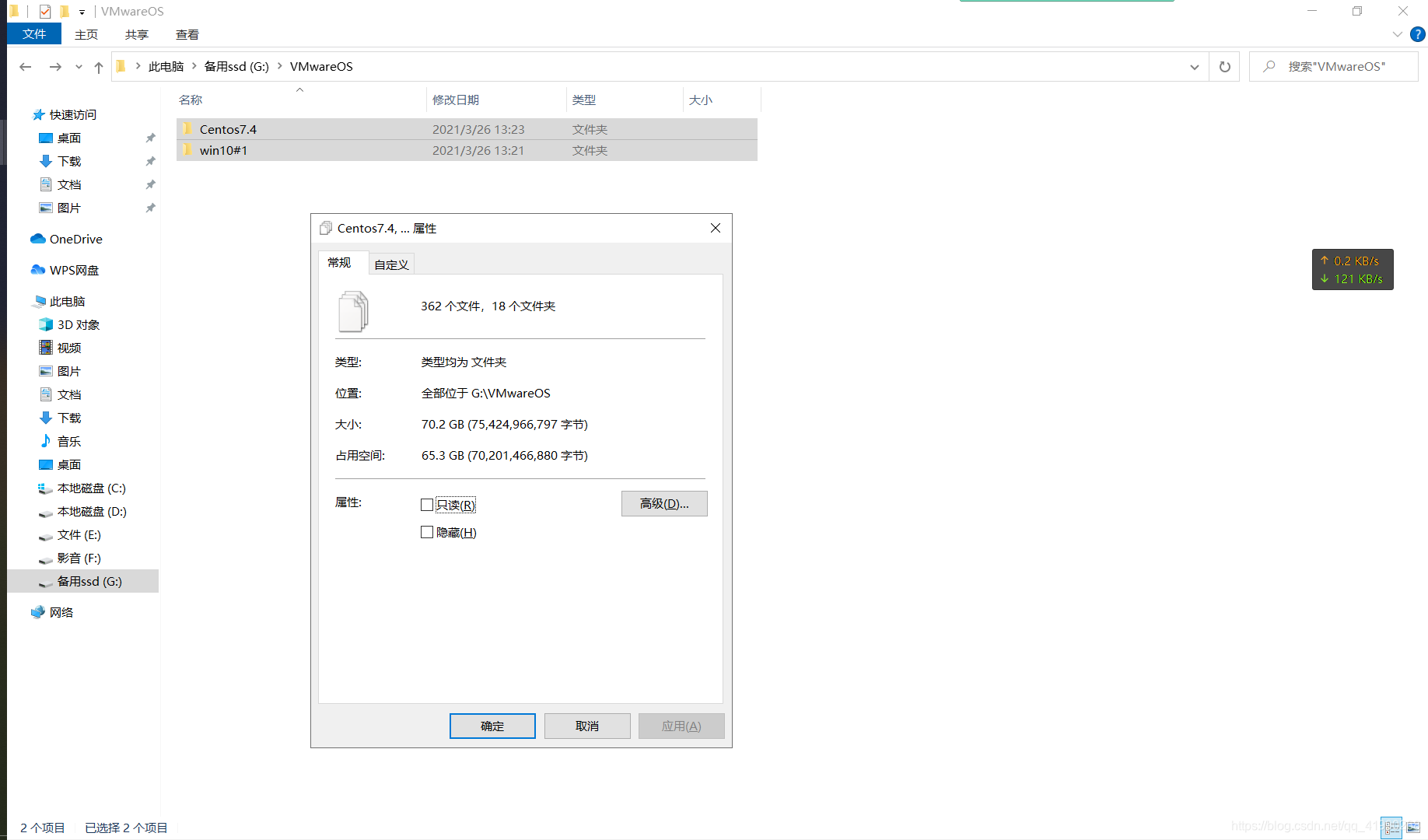Open drive 本地磁盘 (C:)
1428x840 pixels.
(x=91, y=488)
